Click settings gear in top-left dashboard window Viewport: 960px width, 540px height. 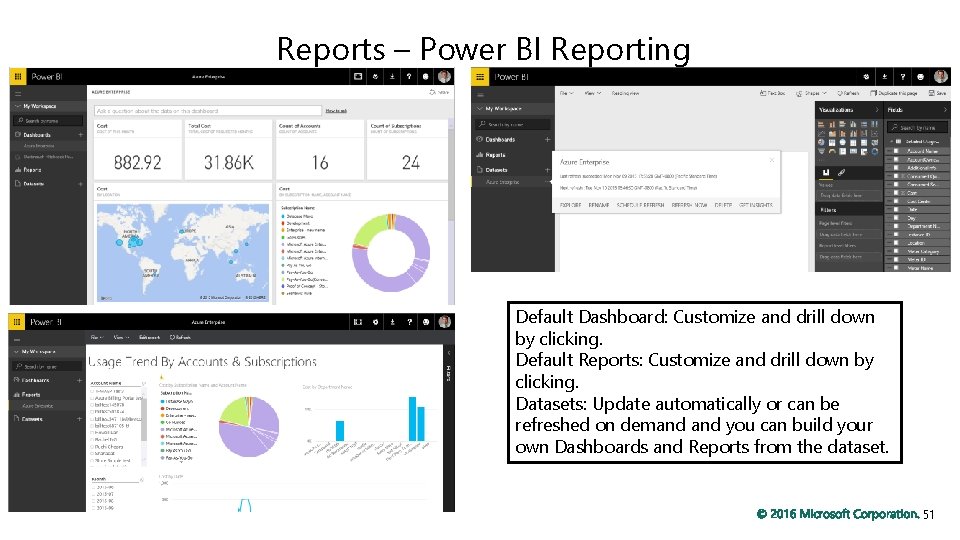coord(375,77)
